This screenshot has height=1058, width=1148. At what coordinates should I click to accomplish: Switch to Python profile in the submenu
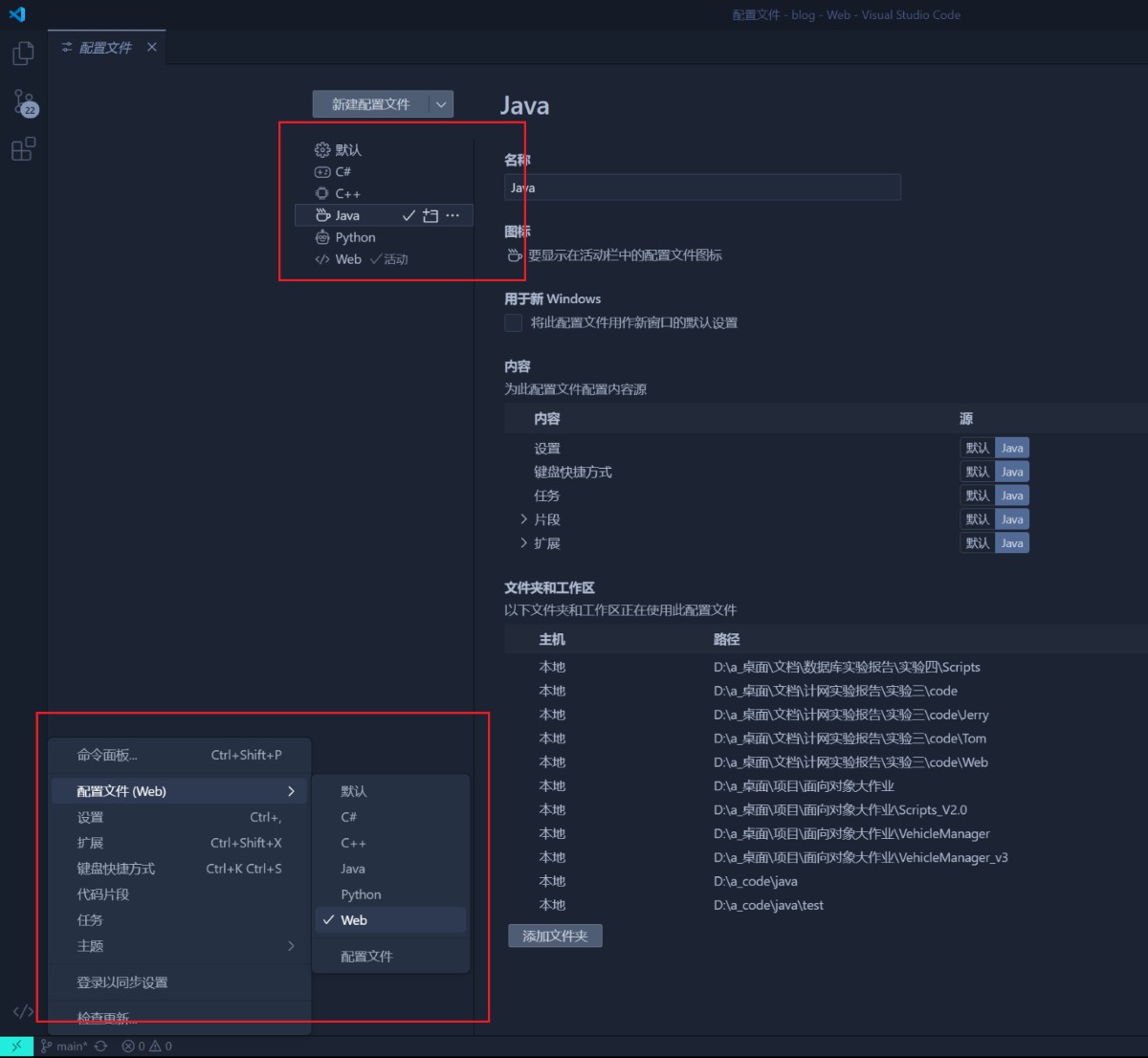tap(390, 895)
